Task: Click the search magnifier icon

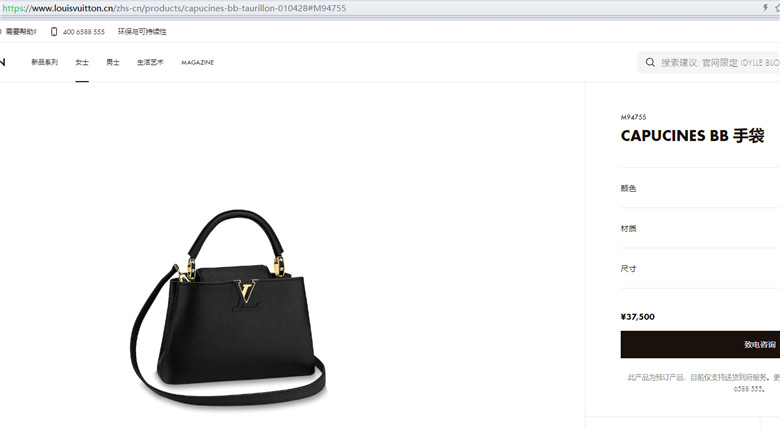Action: (650, 63)
